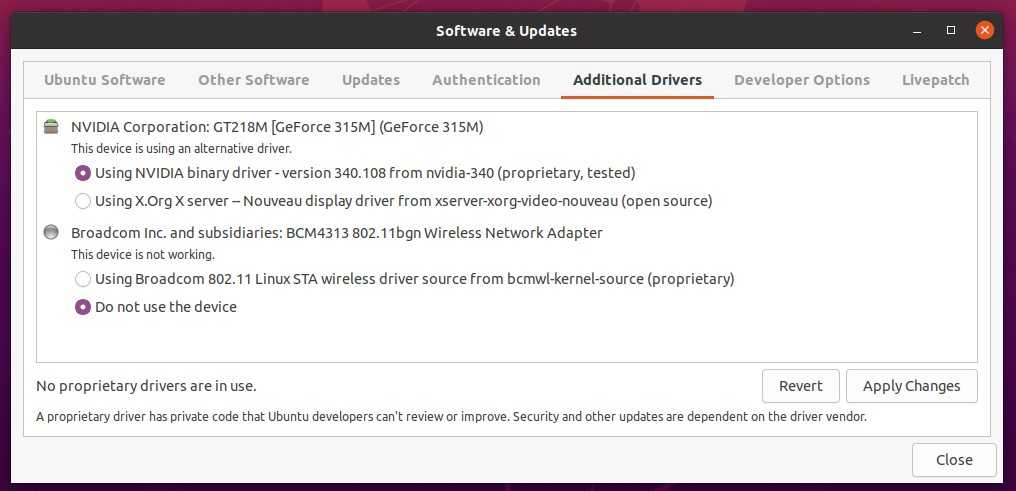Open the Livepatch tab
Image resolution: width=1016 pixels, height=491 pixels.
tap(935, 80)
